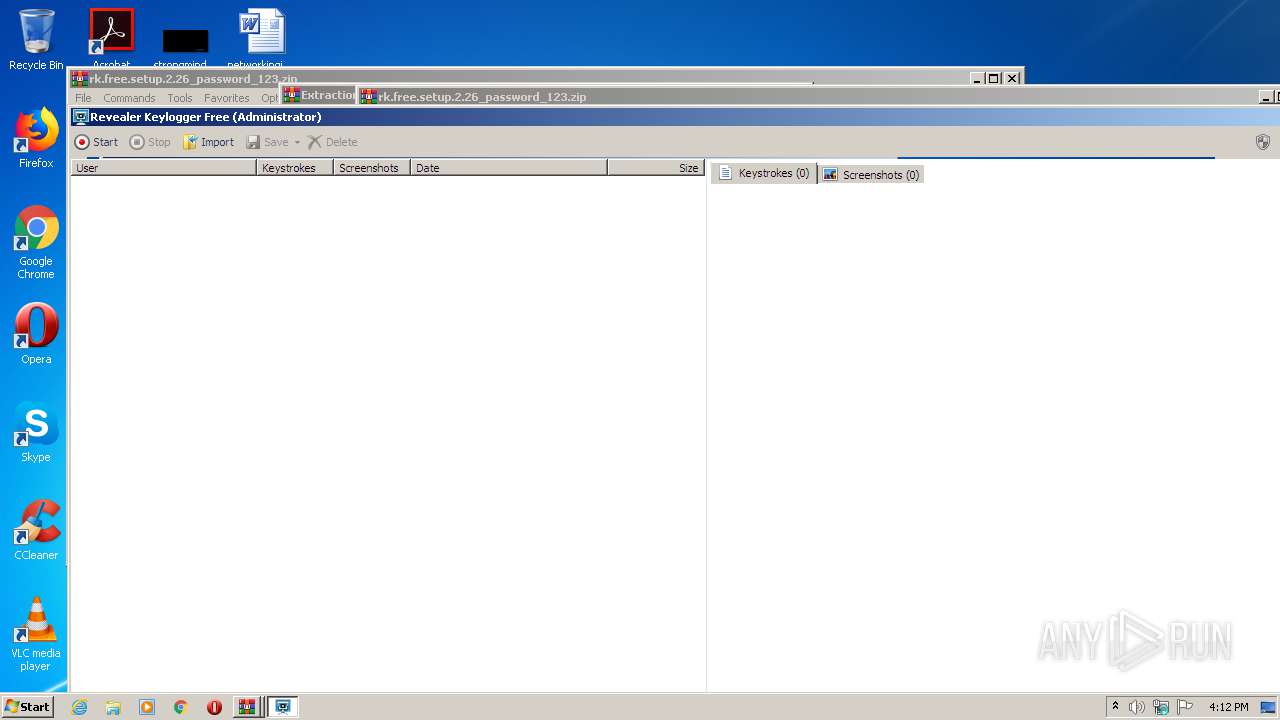Minimize the WinRAR archive window

pos(976,78)
